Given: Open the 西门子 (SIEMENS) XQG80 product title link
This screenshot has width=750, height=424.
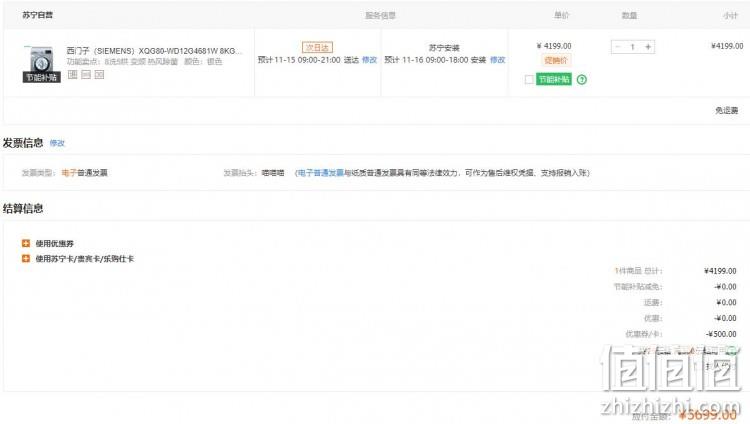Looking at the screenshot, I should (x=154, y=51).
